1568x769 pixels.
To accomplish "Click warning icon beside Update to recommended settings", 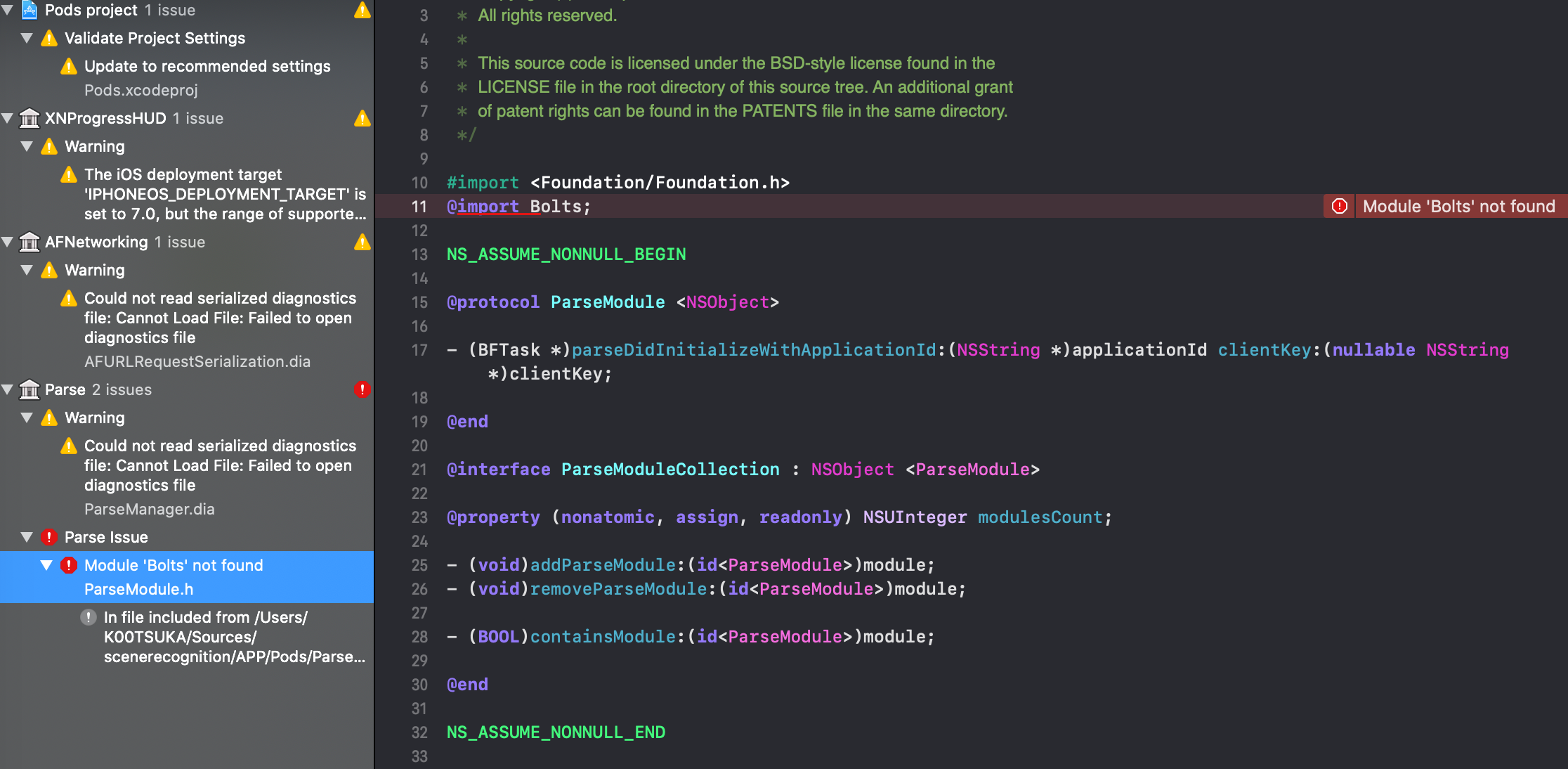I will tap(69, 66).
